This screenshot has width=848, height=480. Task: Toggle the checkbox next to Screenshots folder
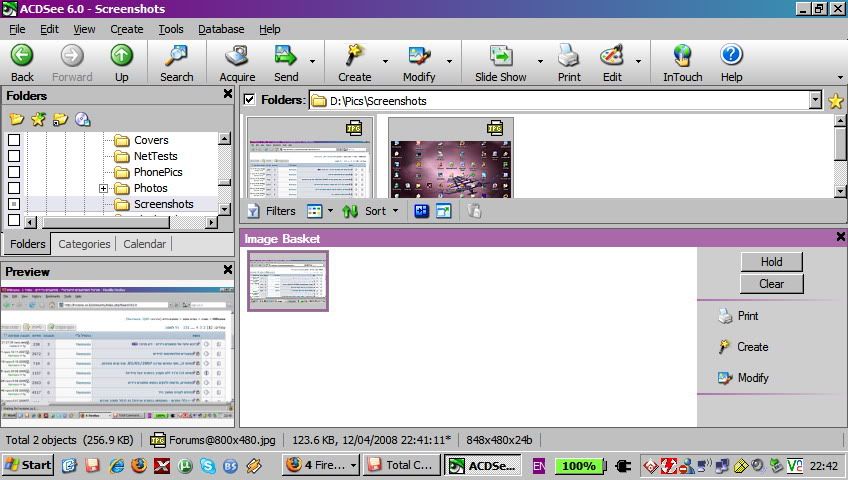[14, 204]
